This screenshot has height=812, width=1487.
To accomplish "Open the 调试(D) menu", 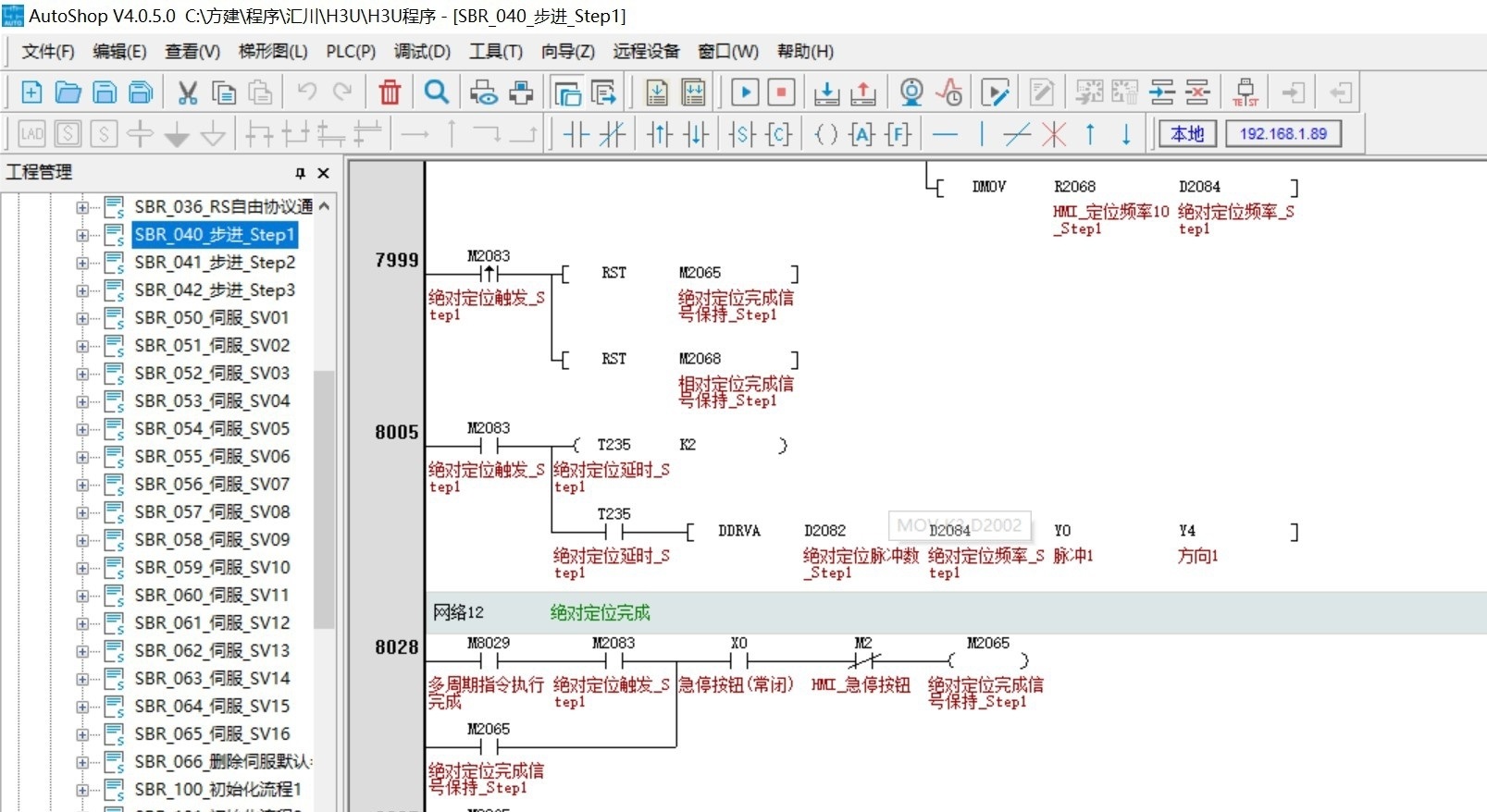I will pos(422,52).
